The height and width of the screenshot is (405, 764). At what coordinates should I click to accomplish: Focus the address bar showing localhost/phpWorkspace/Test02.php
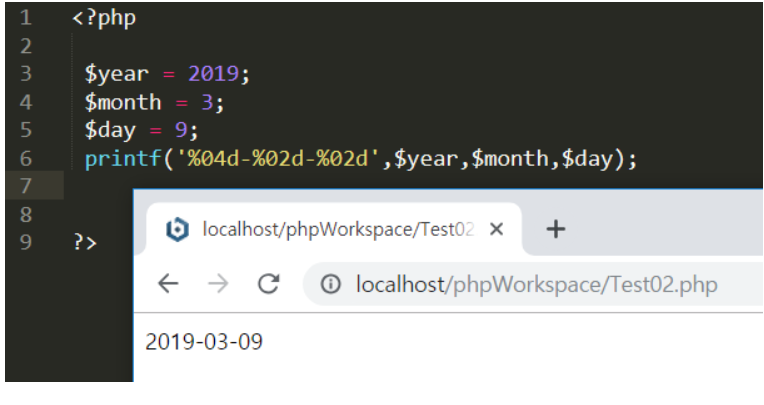point(534,284)
